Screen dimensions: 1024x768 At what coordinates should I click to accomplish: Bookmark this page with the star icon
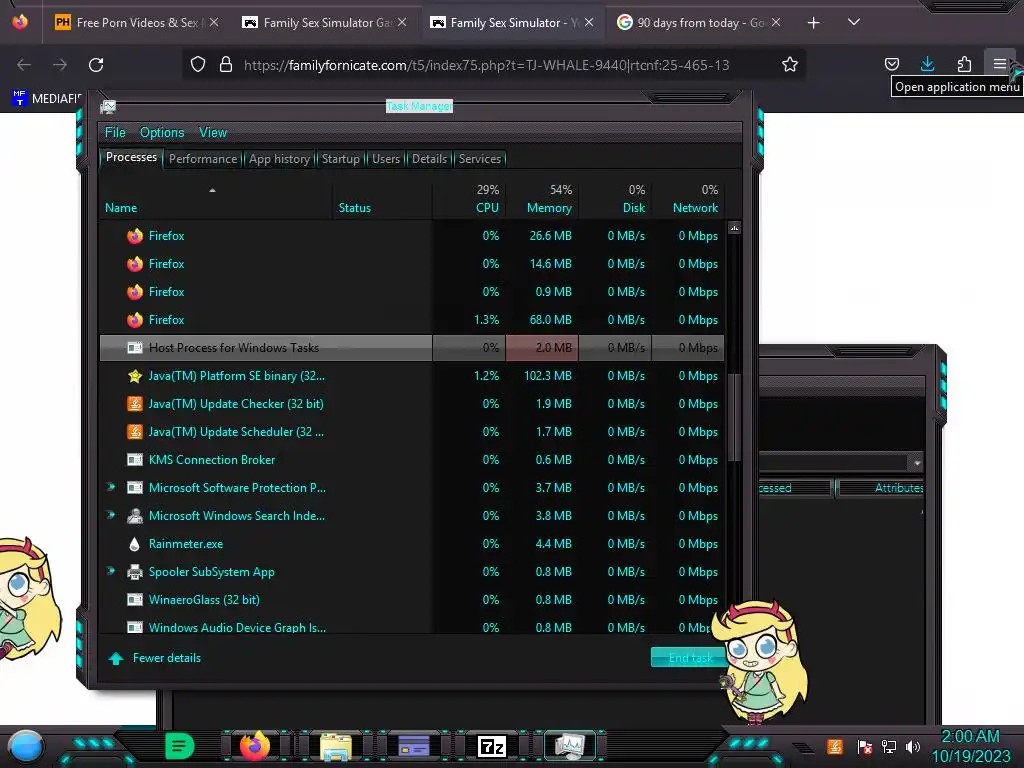coord(790,64)
